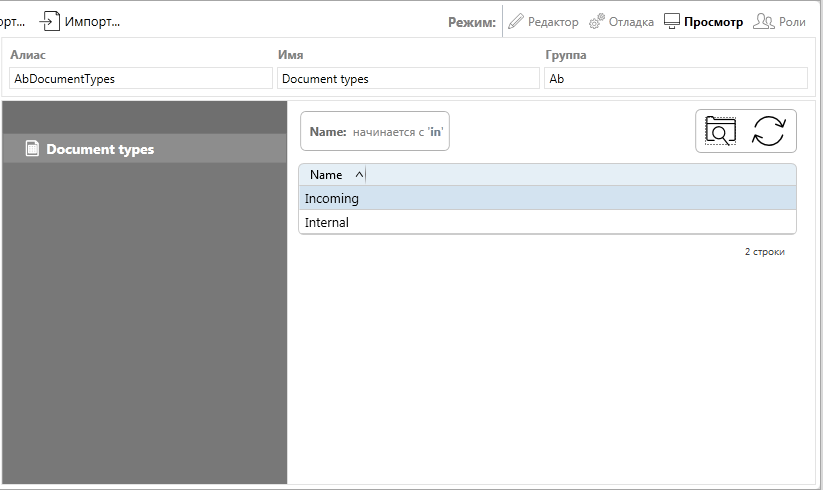Screen dimensions: 823x490
Task: Switch to Отладка mode with gears icon
Action: click(621, 21)
